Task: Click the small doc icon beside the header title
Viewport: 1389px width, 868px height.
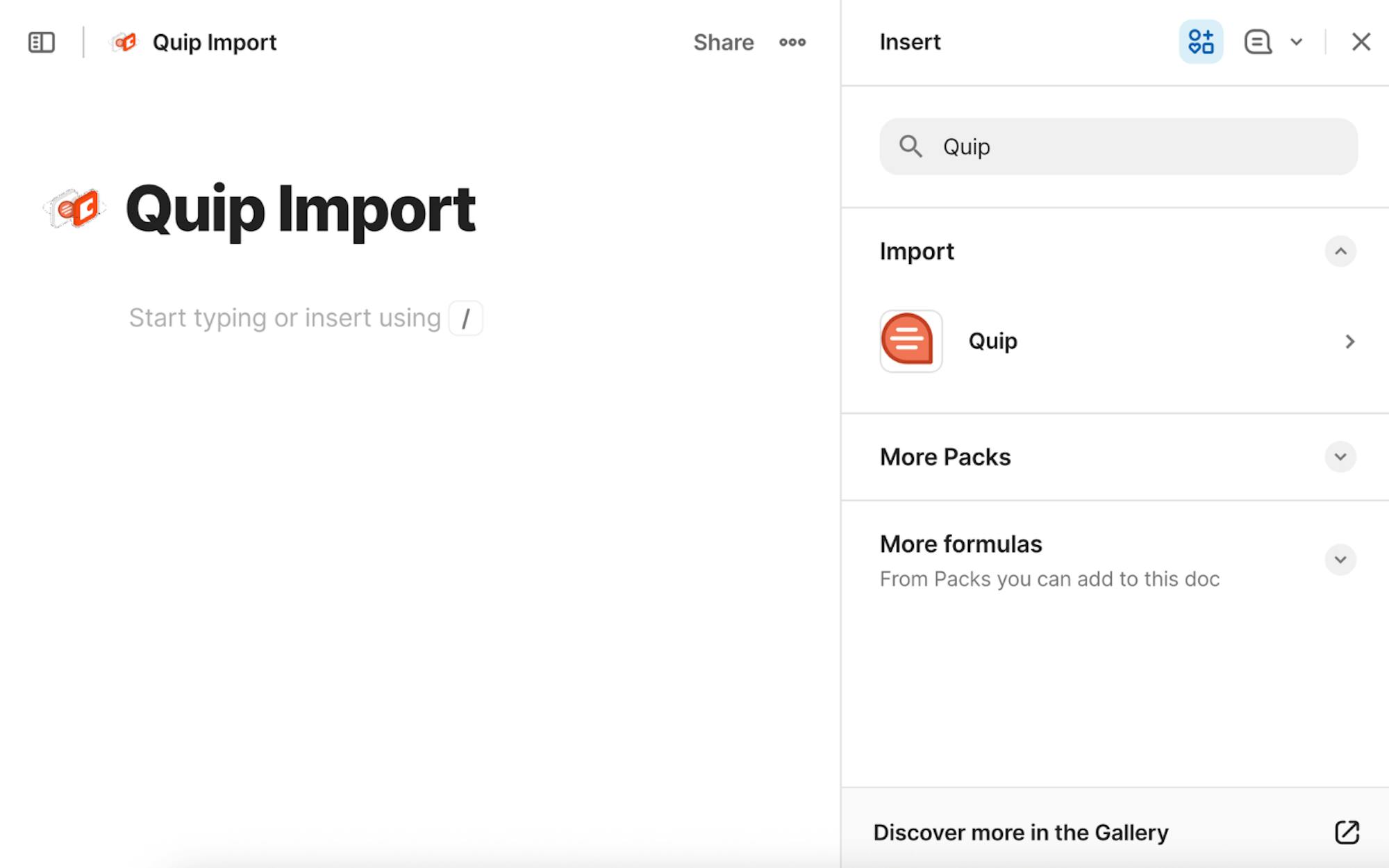Action: coord(125,42)
